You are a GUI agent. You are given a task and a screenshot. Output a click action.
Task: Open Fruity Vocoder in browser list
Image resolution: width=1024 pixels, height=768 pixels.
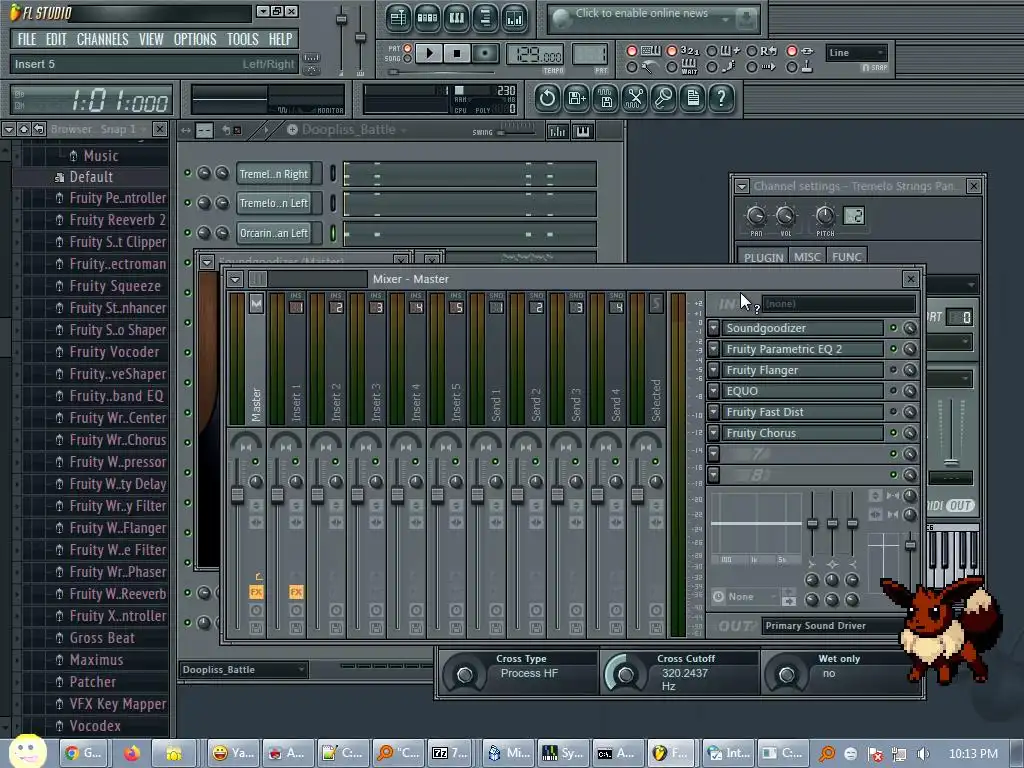click(x=114, y=352)
